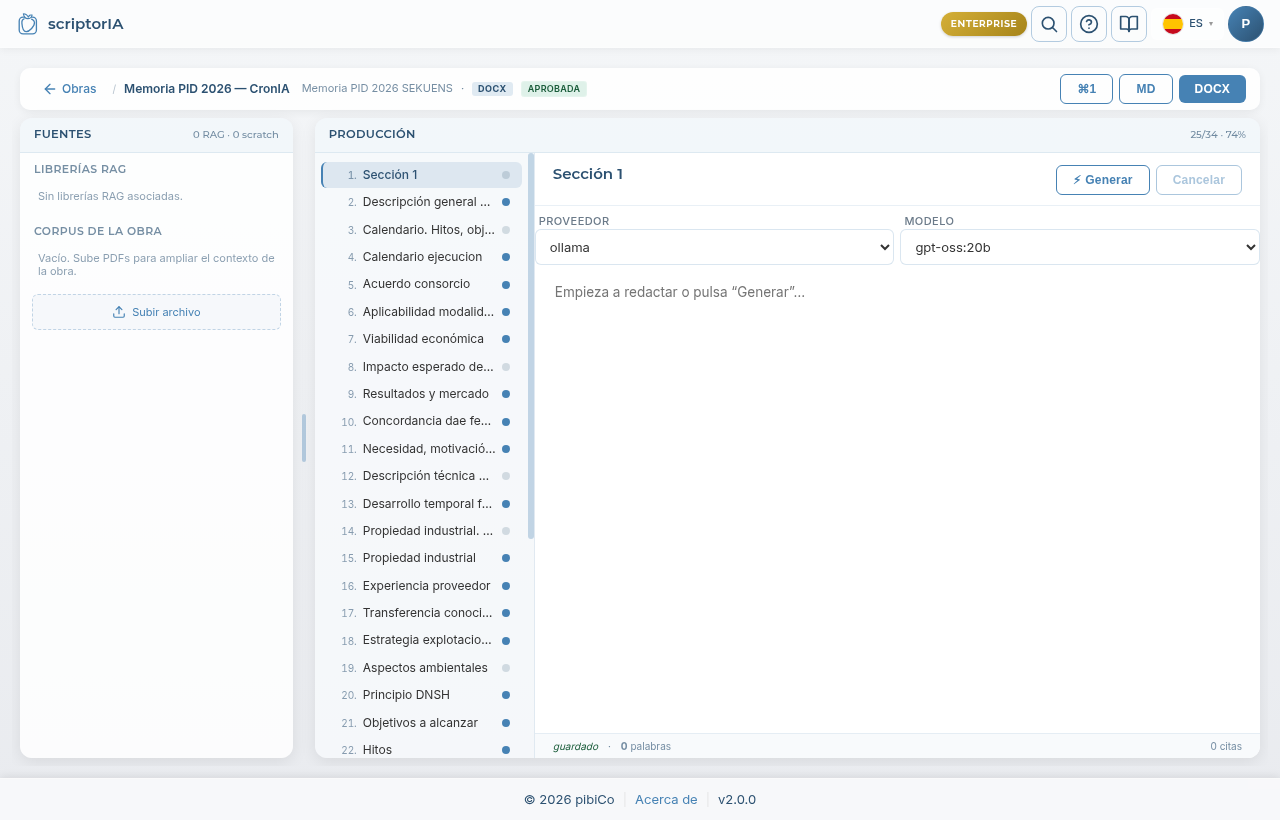The image size is (1280, 820).
Task: Click the Spanish flag language icon
Action: click(1173, 24)
